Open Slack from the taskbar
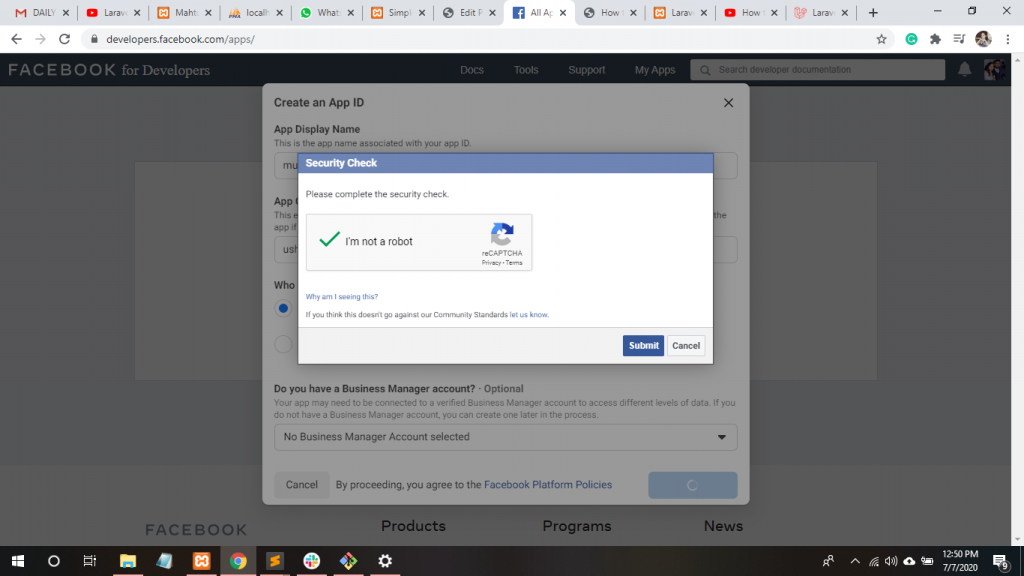Image resolution: width=1024 pixels, height=576 pixels. coord(312,561)
